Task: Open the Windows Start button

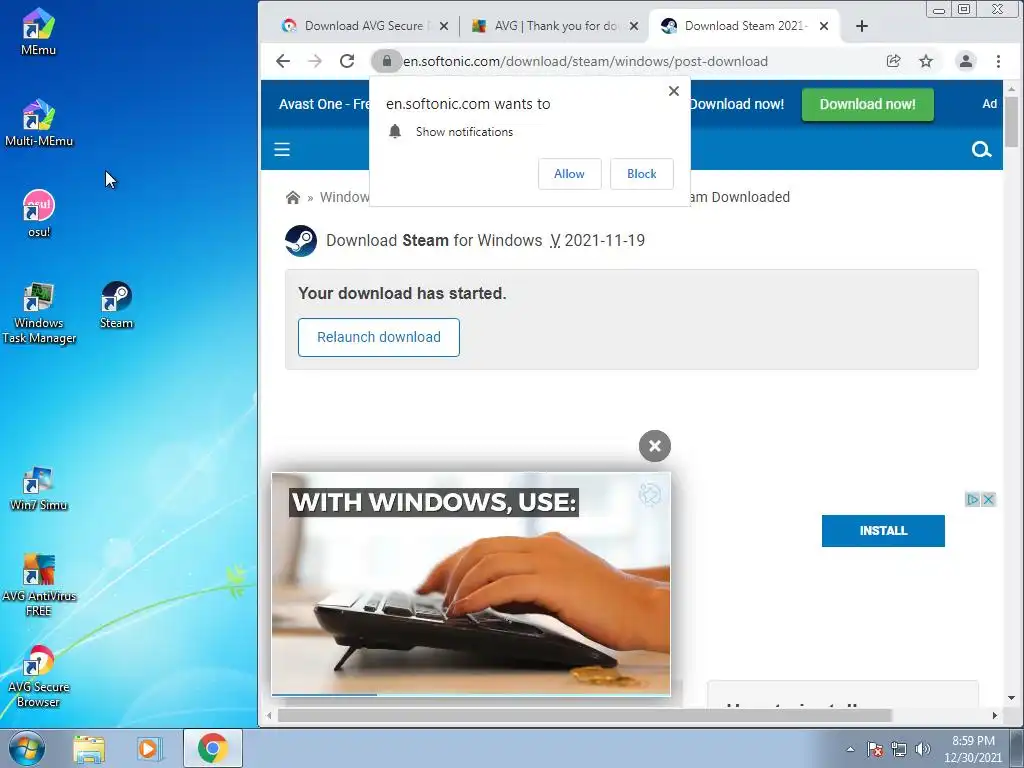Action: [x=26, y=748]
